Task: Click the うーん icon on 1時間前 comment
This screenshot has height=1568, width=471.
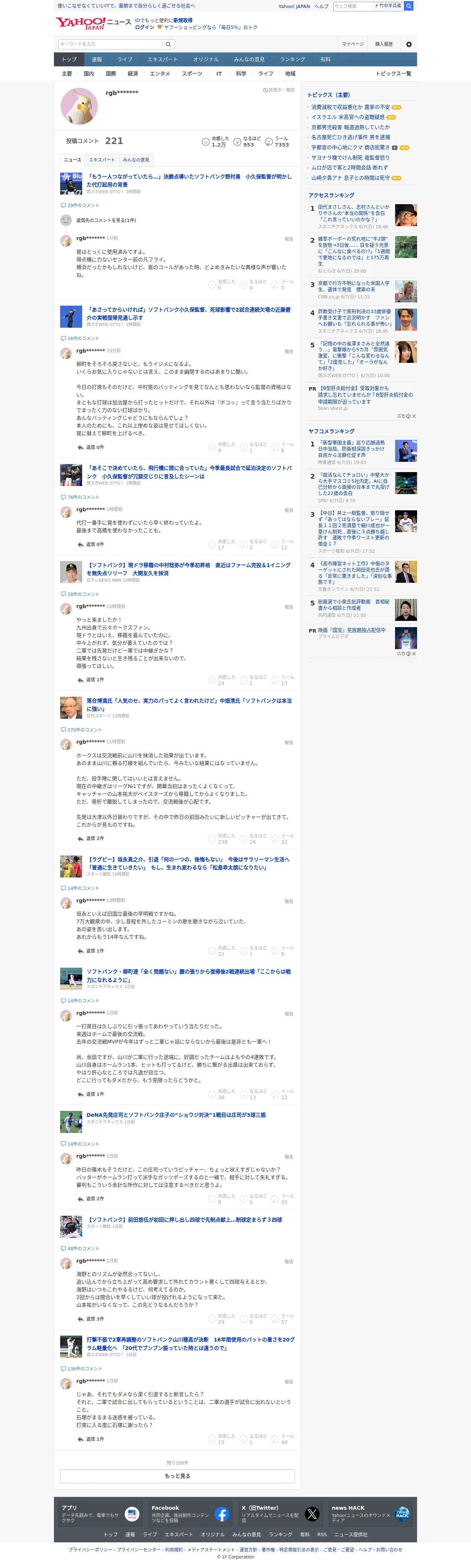Action: click(x=275, y=544)
